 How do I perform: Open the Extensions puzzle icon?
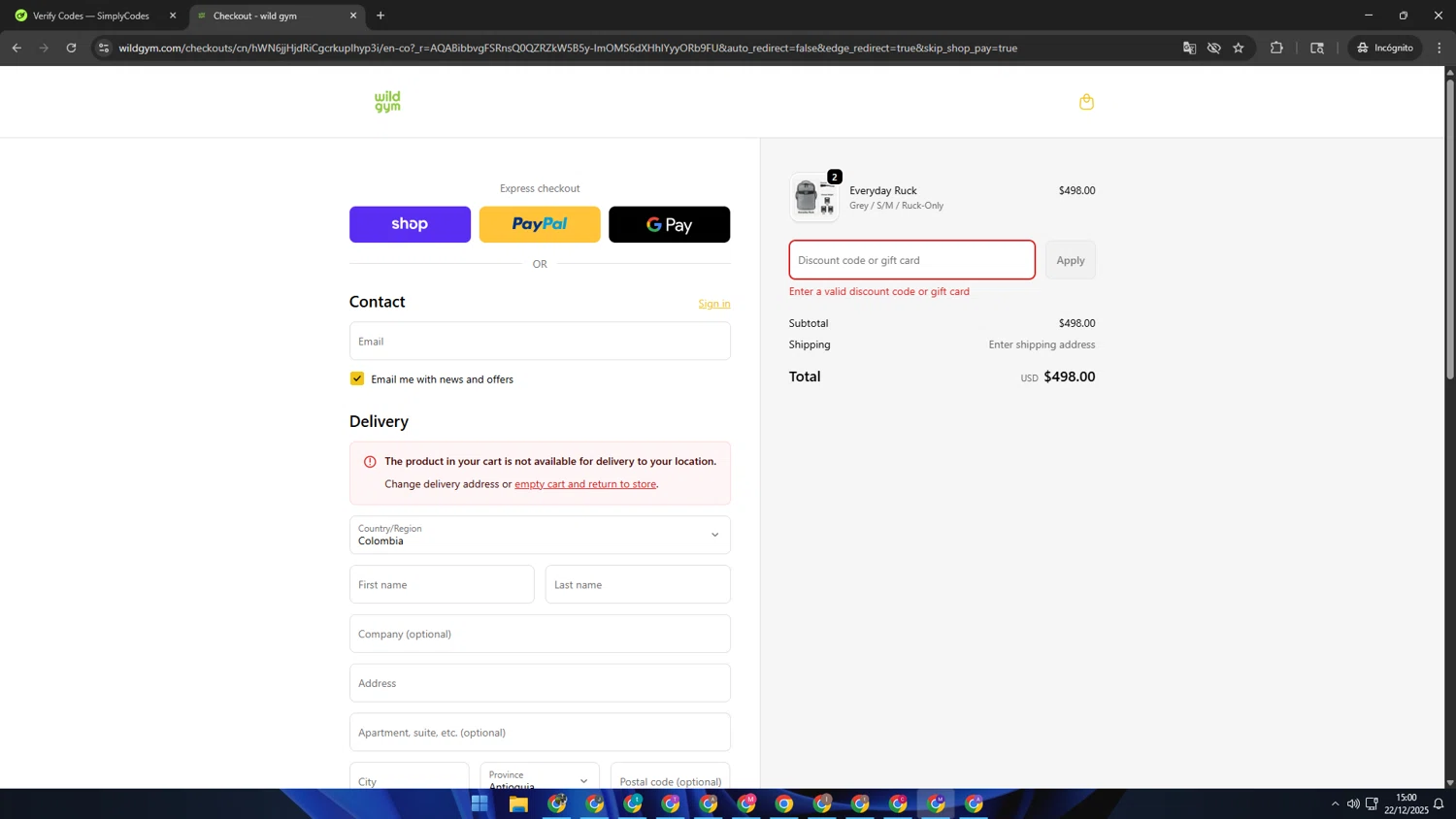(x=1276, y=48)
